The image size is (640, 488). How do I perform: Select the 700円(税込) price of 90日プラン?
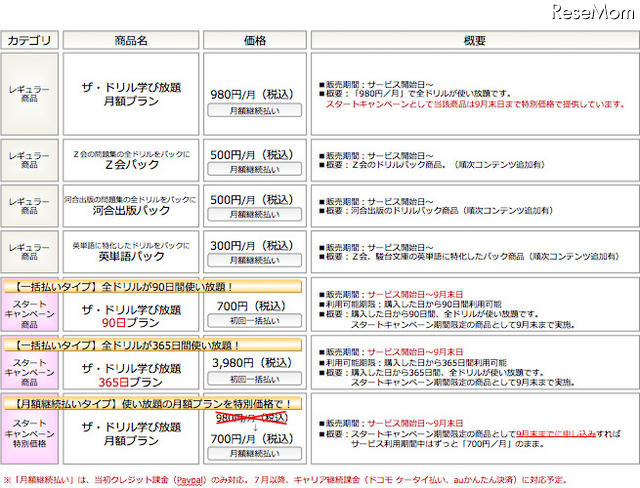(251, 306)
